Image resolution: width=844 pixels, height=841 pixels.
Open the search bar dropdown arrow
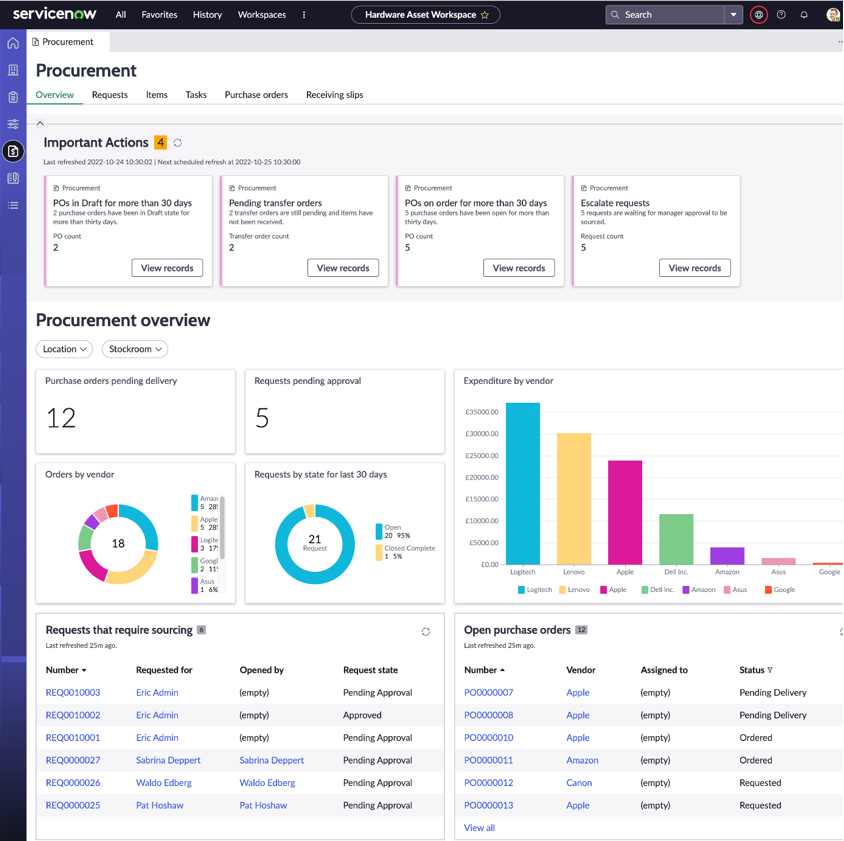733,14
